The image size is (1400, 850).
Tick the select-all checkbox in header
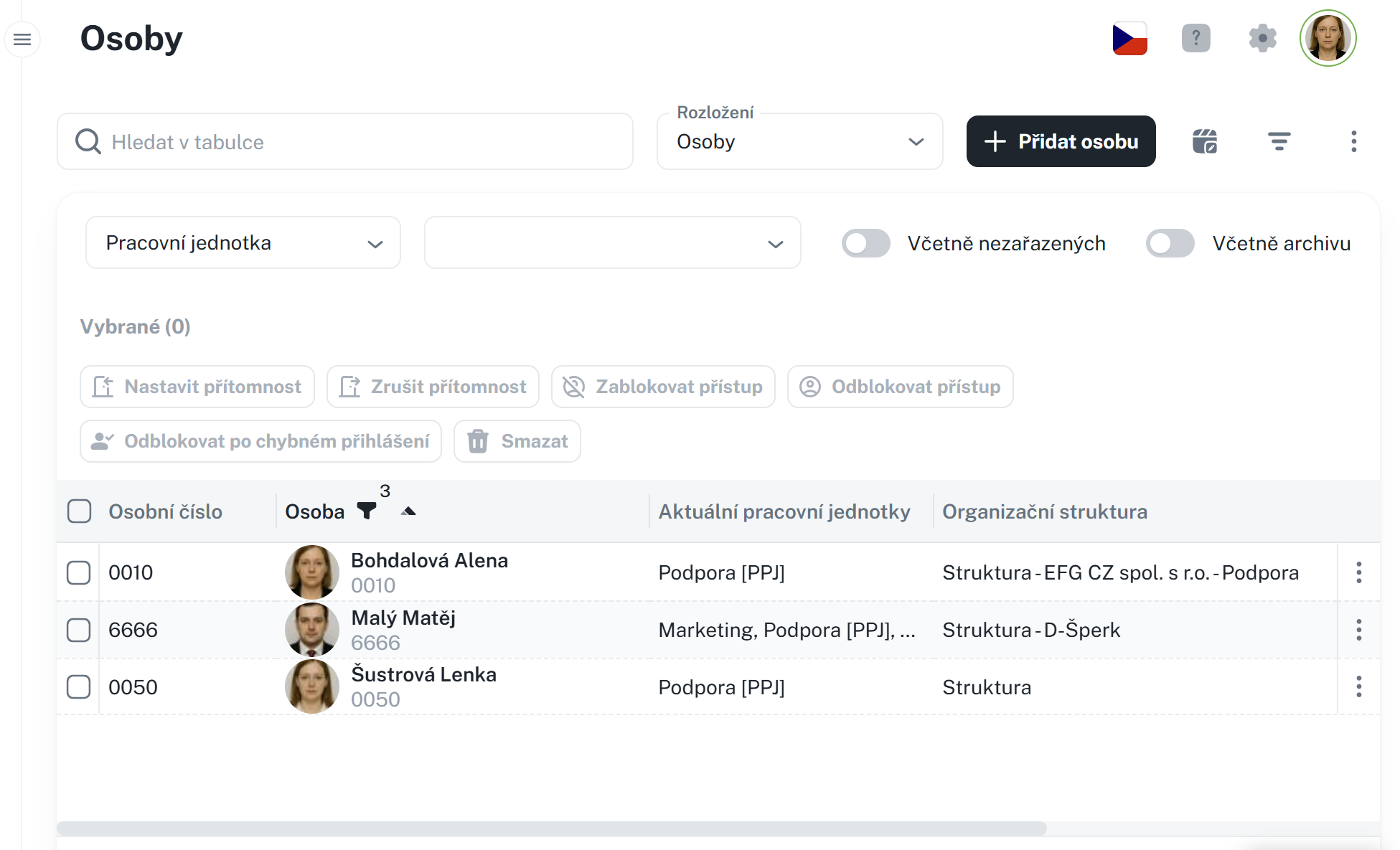click(x=79, y=511)
